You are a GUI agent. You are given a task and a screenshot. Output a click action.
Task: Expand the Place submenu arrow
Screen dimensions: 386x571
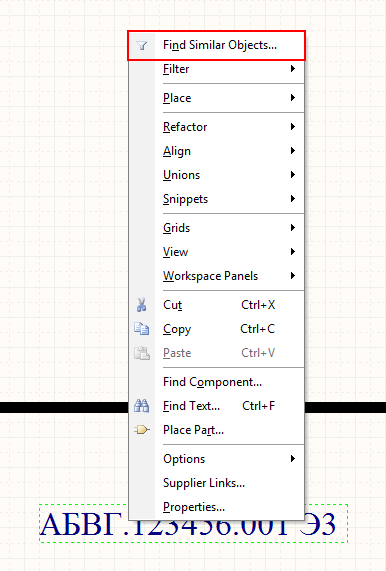[x=292, y=98]
